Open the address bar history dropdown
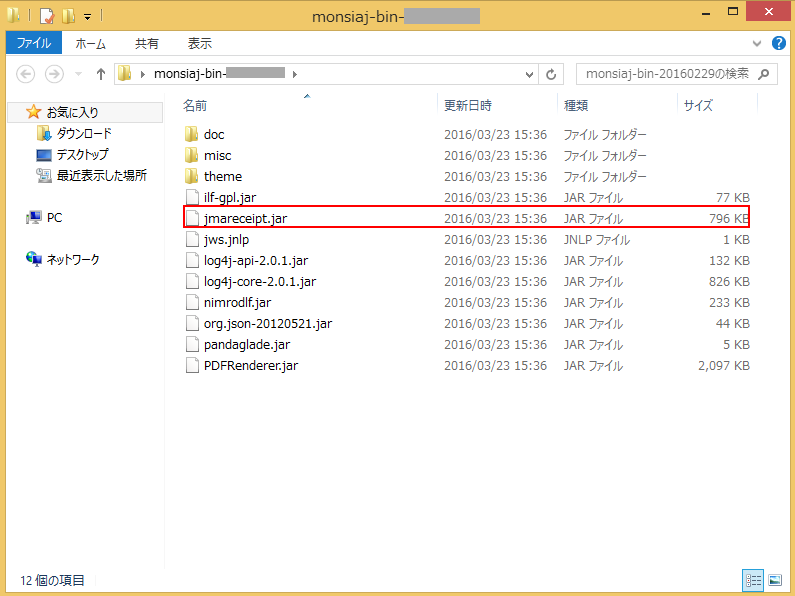 (x=529, y=74)
